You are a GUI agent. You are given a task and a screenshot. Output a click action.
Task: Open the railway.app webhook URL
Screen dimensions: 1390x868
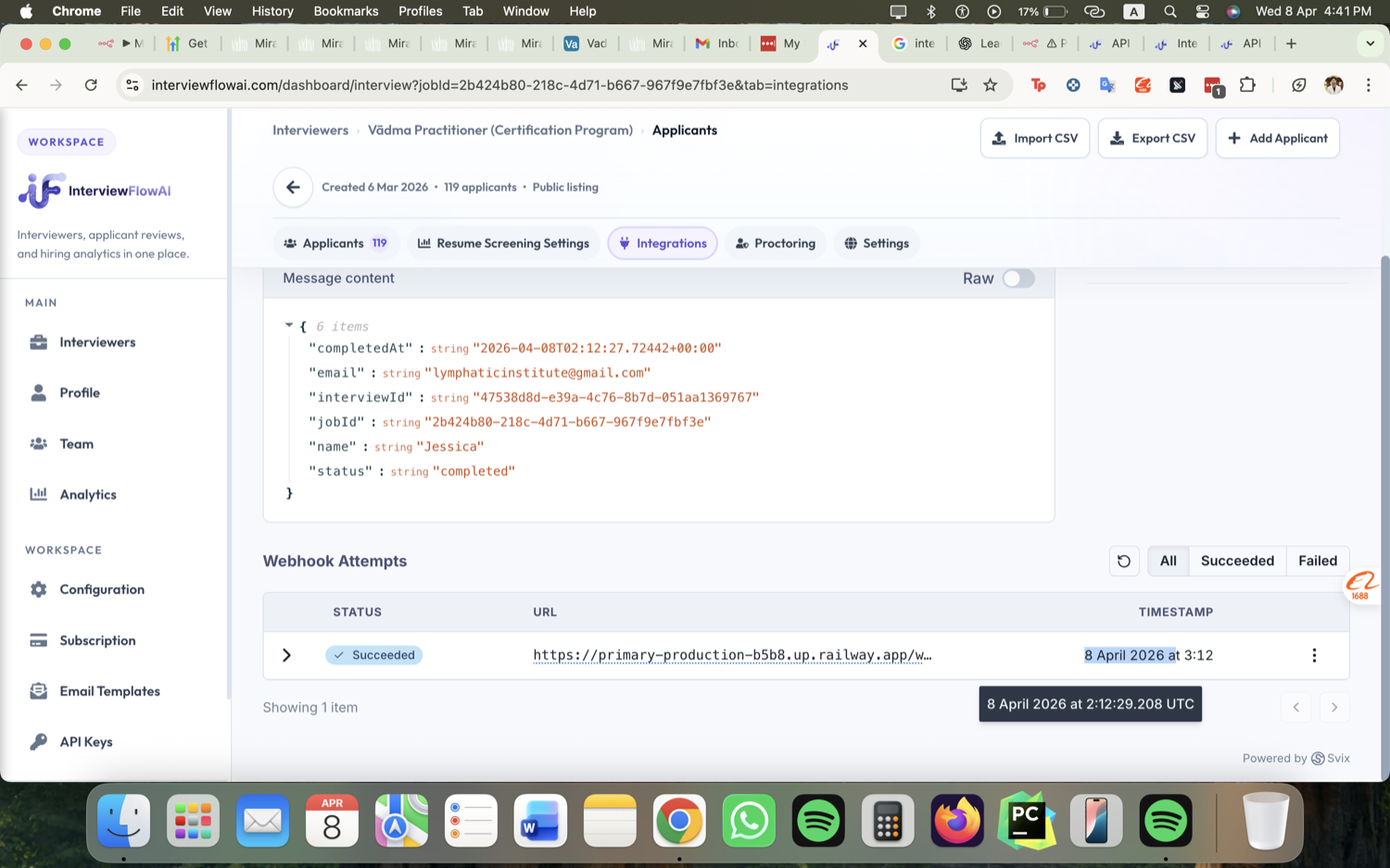[732, 655]
